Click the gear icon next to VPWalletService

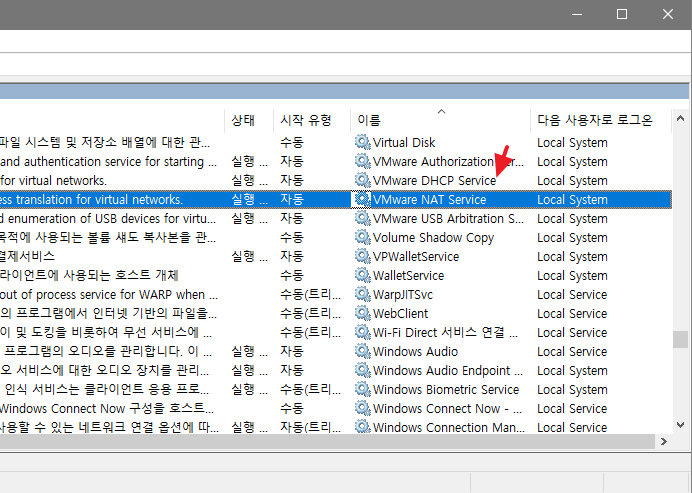tap(363, 256)
